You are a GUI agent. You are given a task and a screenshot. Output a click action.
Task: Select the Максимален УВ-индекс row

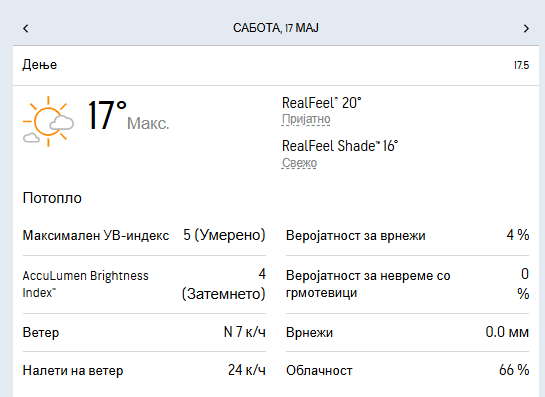click(x=144, y=235)
